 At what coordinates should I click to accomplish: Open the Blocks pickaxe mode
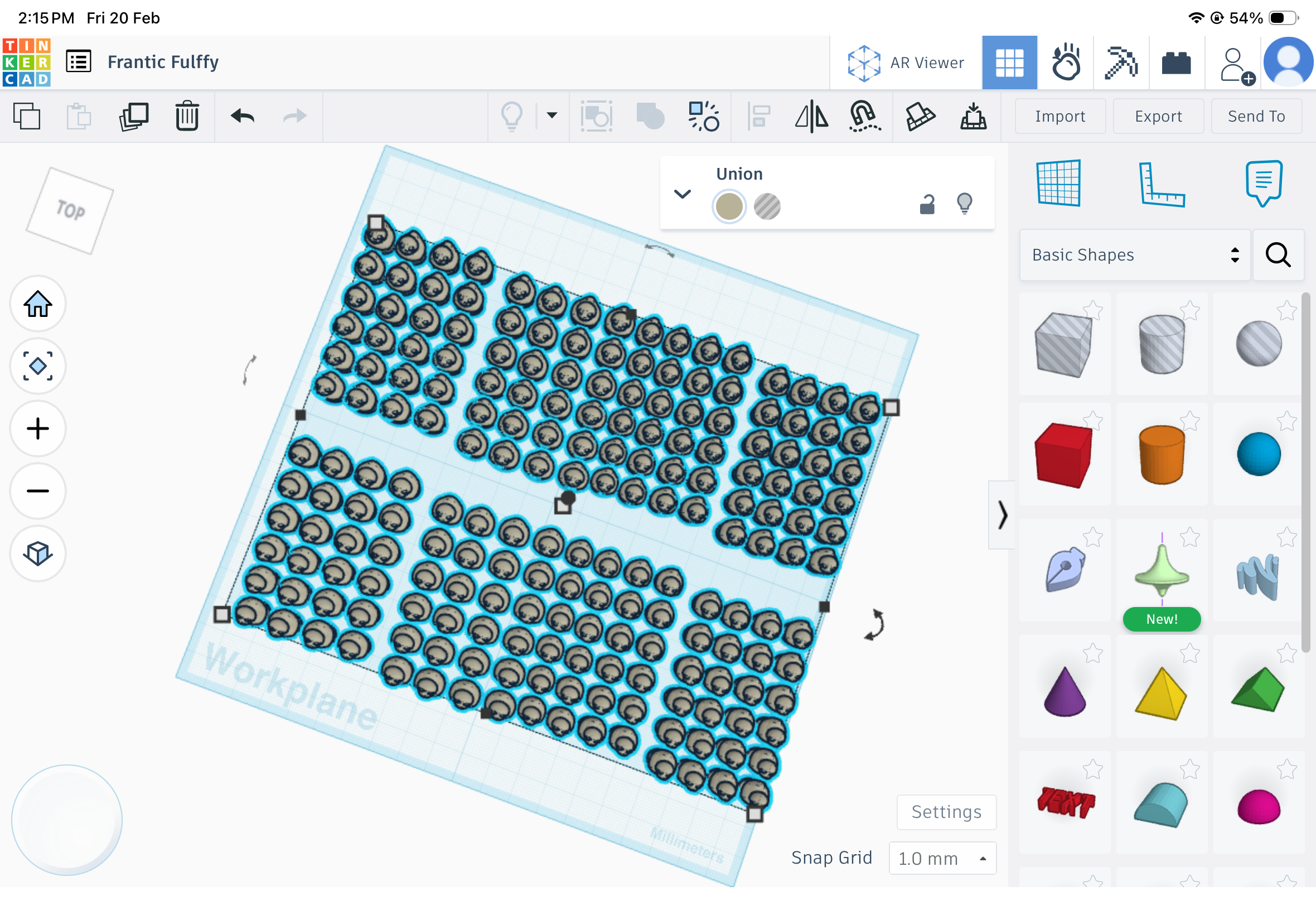(x=1121, y=62)
